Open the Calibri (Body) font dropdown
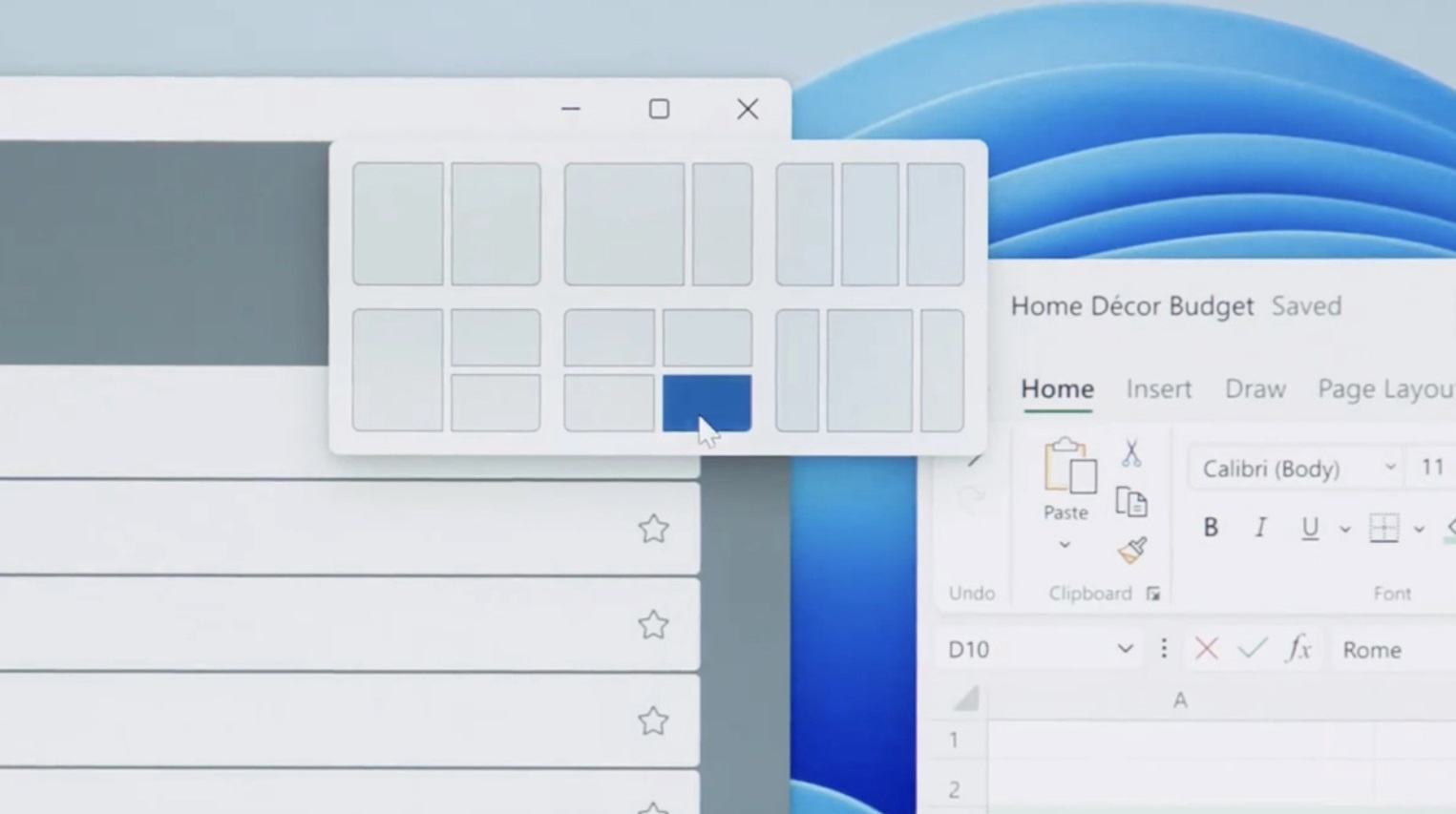 (1390, 468)
